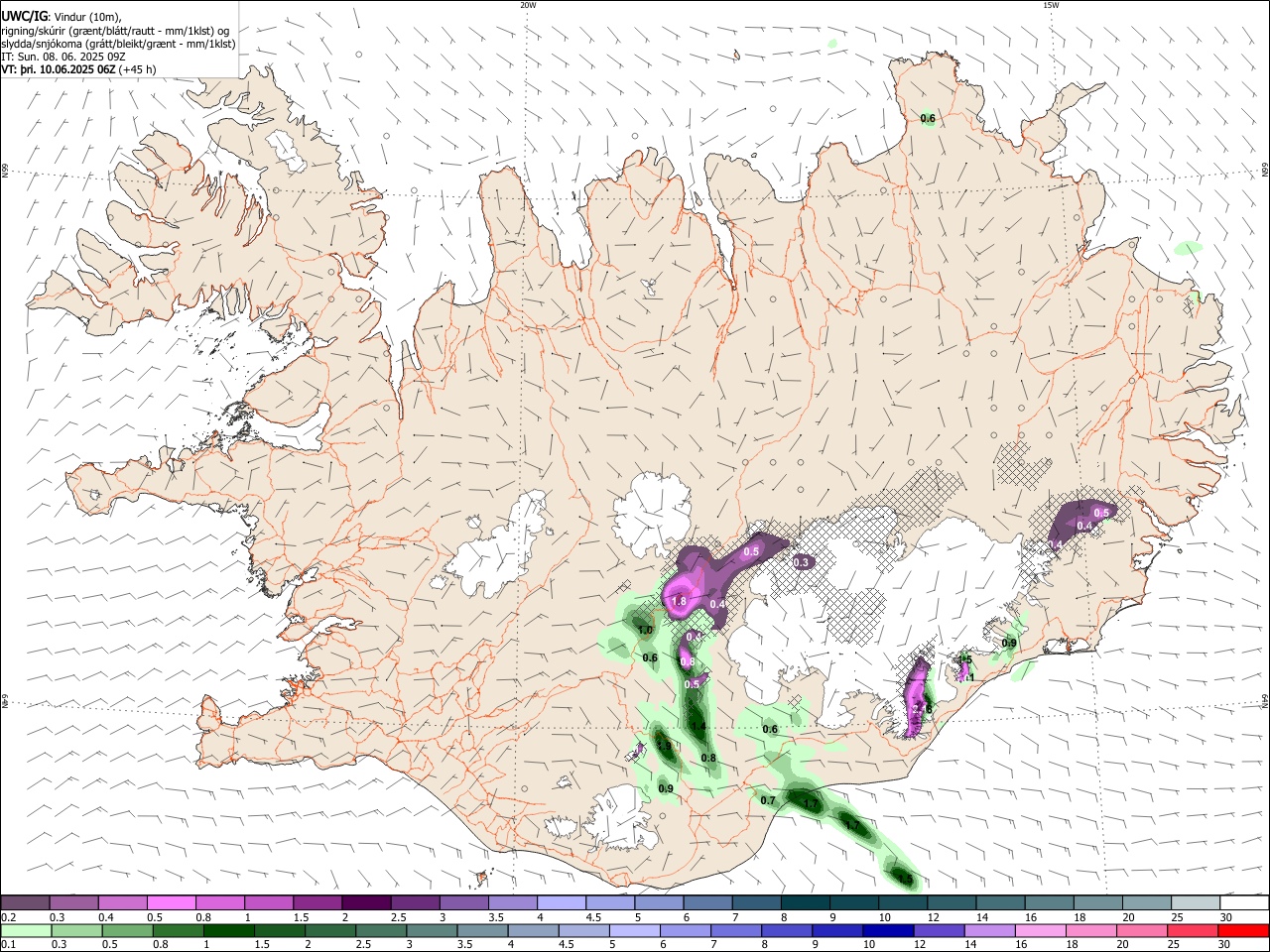Viewport: 1270px width, 952px height.
Task: Click the UWC/IG title text
Action: [25, 16]
